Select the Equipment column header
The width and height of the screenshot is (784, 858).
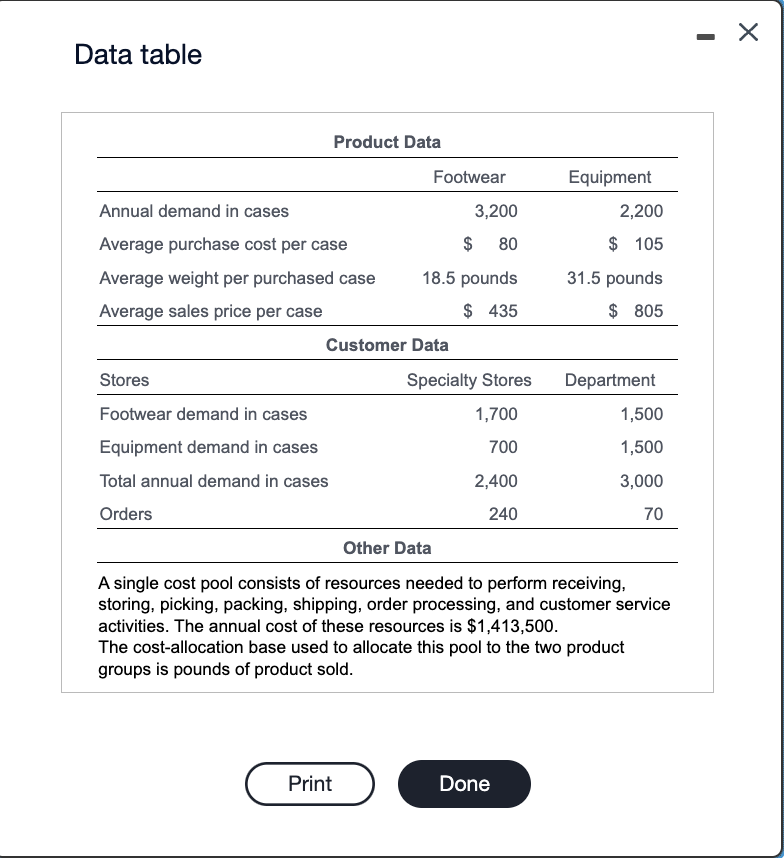click(x=611, y=176)
